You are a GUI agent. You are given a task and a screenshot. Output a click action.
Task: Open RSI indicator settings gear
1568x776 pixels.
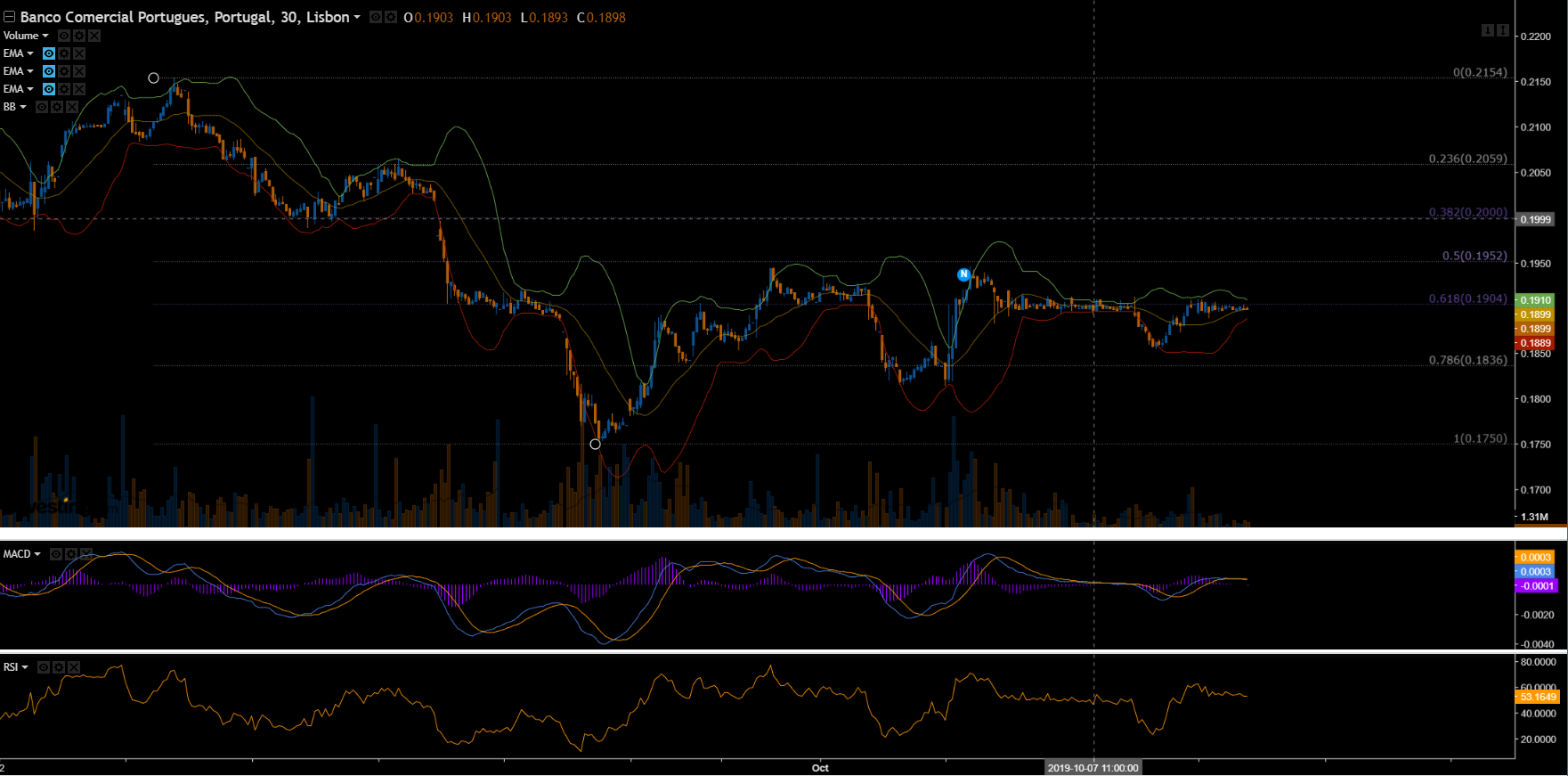59,667
